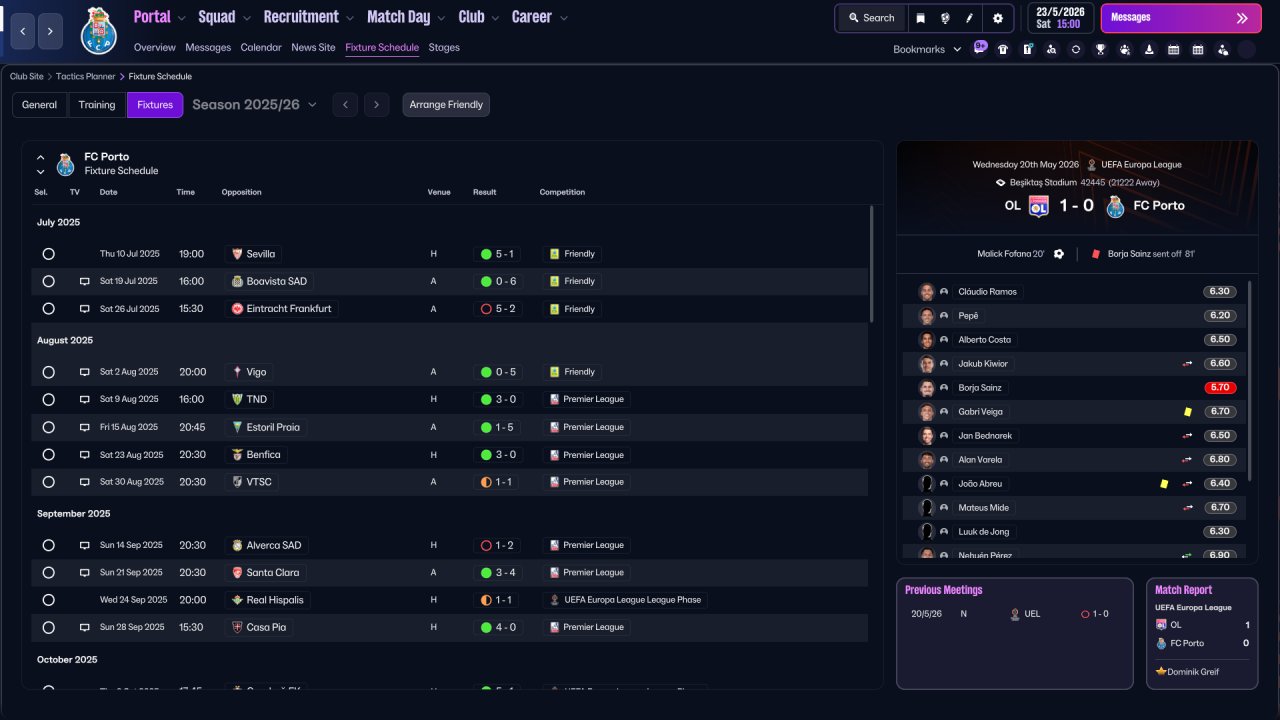Click the Friendly competition icon in the Vigo row
This screenshot has width=1280, height=720.
[x=554, y=372]
